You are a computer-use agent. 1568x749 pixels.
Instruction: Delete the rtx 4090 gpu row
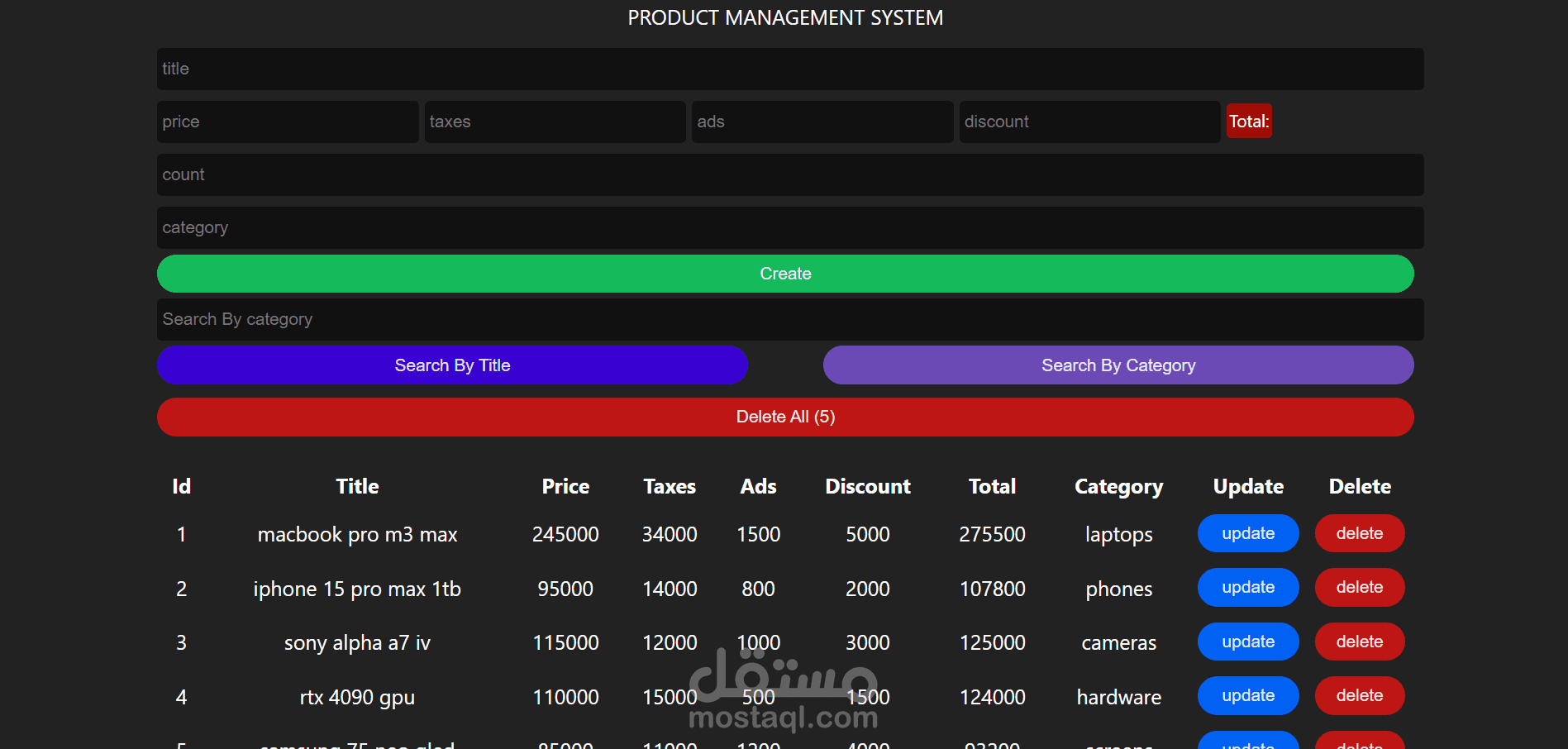[x=1360, y=695]
